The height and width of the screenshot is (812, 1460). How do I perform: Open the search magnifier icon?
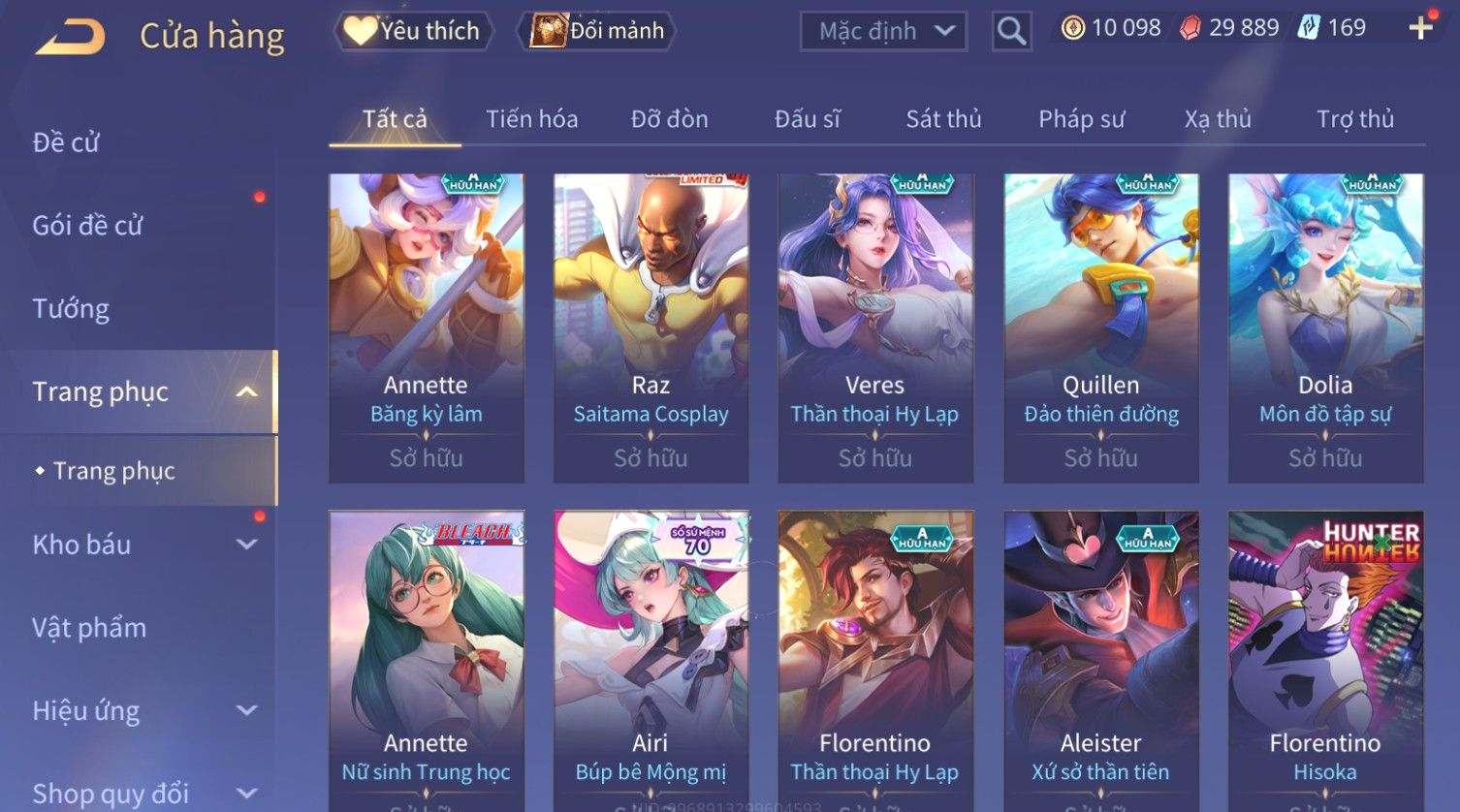point(1011,31)
